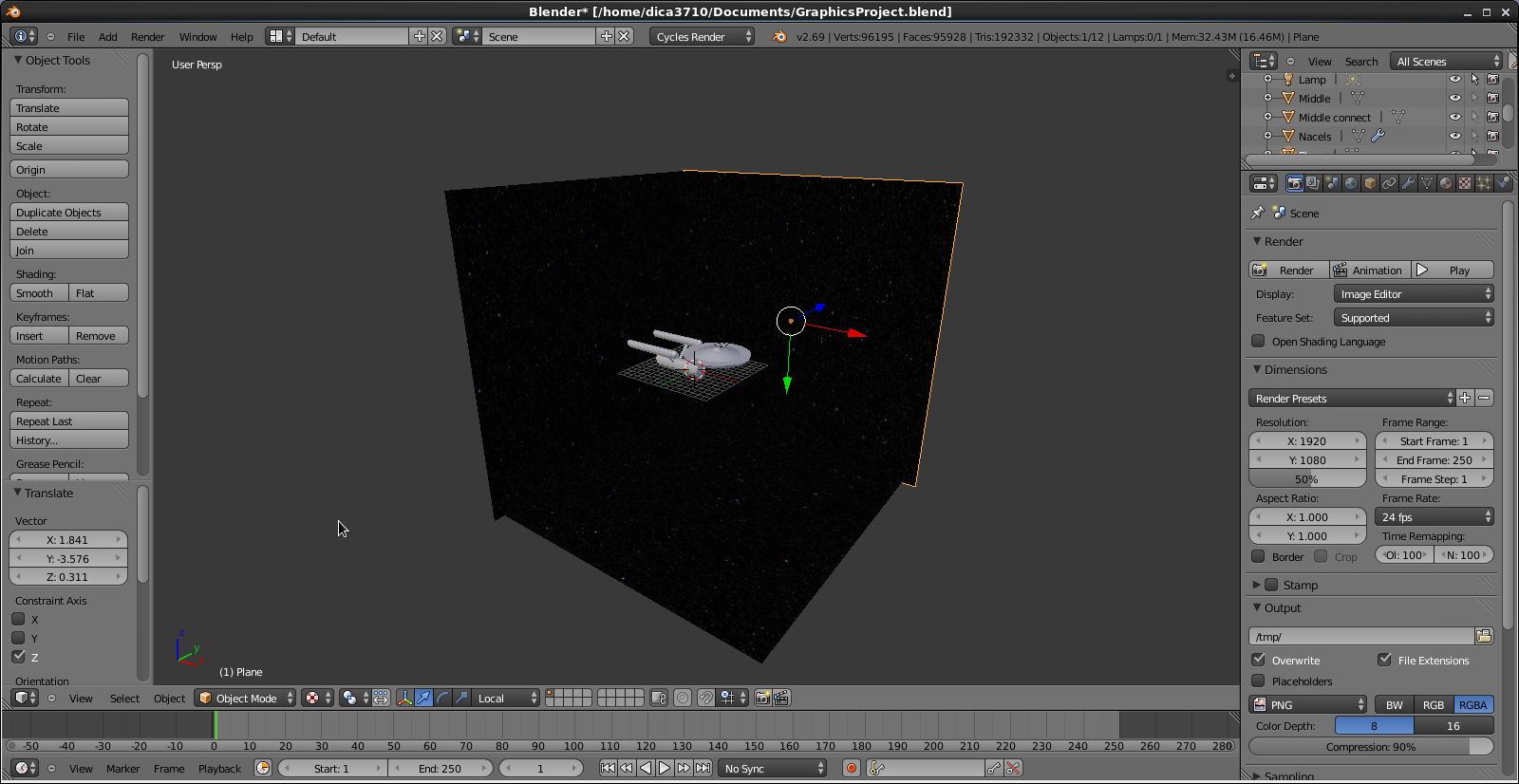The image size is (1519, 784).
Task: Open the Select menu in 3D view header
Action: 124,699
